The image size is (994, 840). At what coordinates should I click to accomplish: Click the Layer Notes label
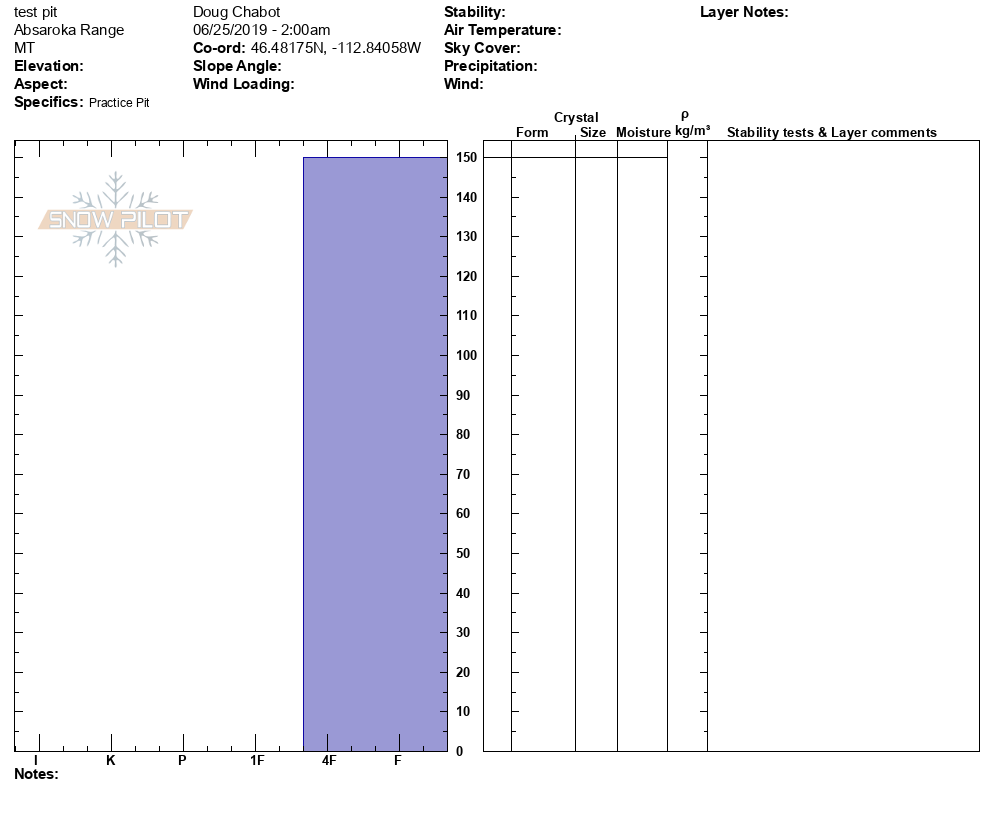[744, 12]
